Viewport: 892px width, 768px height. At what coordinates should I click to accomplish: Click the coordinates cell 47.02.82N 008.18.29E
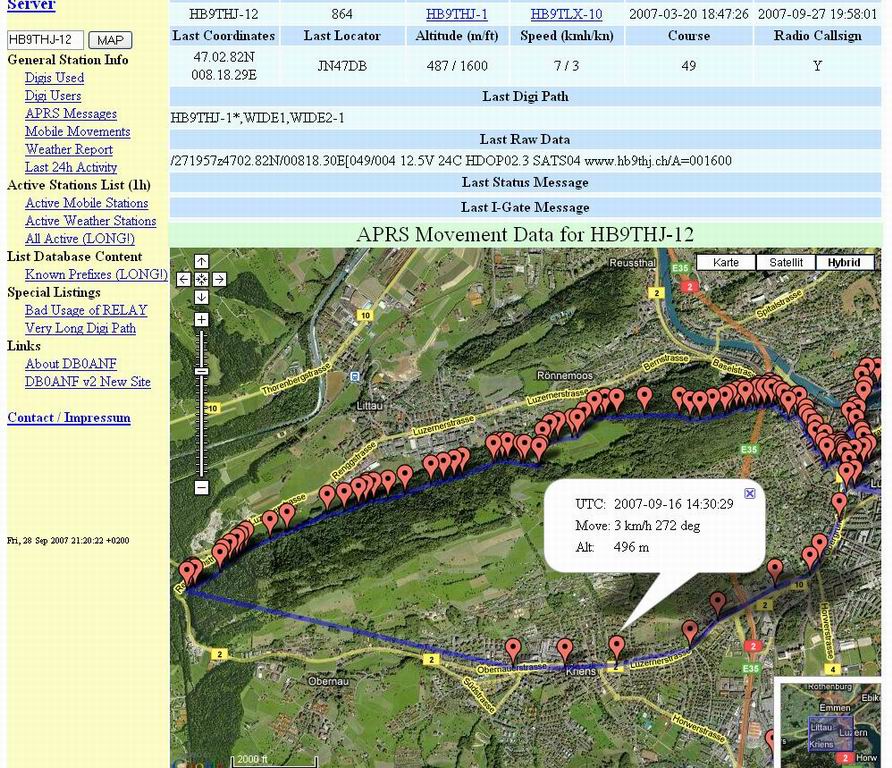(x=224, y=66)
